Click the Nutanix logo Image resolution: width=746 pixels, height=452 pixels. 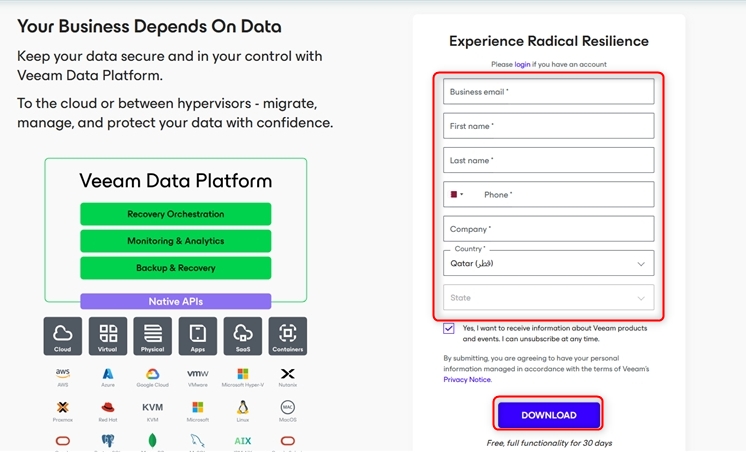point(287,376)
